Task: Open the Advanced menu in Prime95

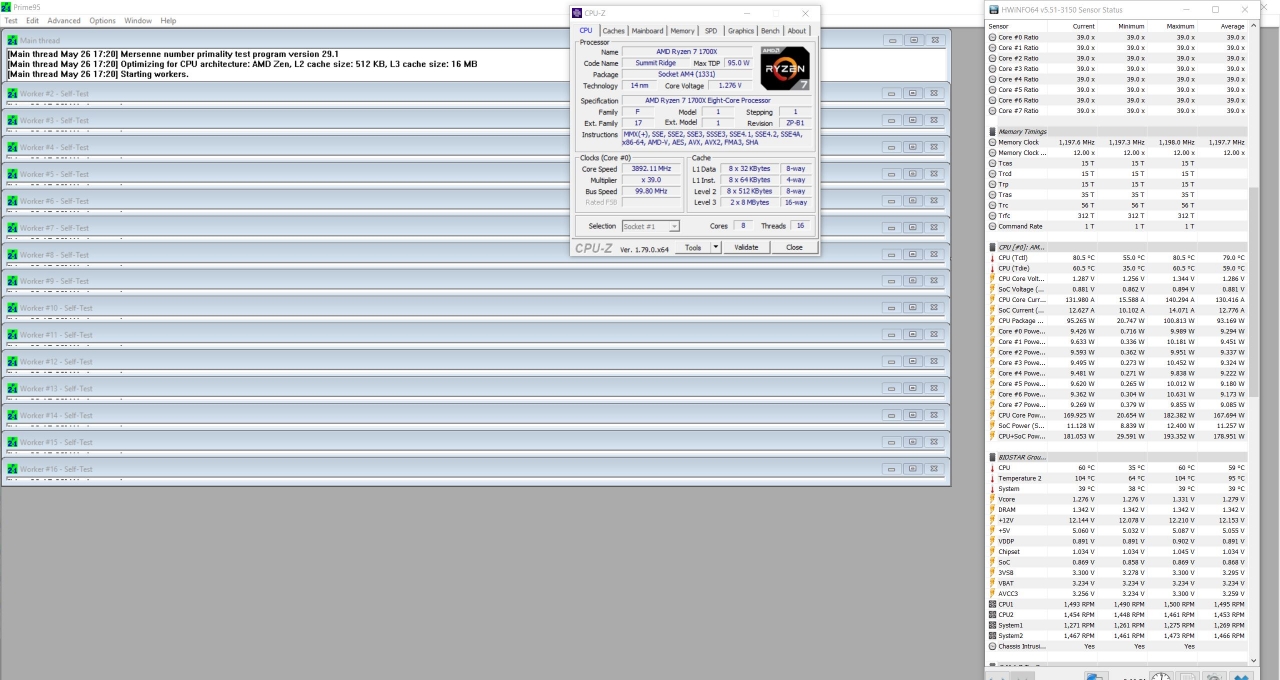Action: click(x=64, y=20)
